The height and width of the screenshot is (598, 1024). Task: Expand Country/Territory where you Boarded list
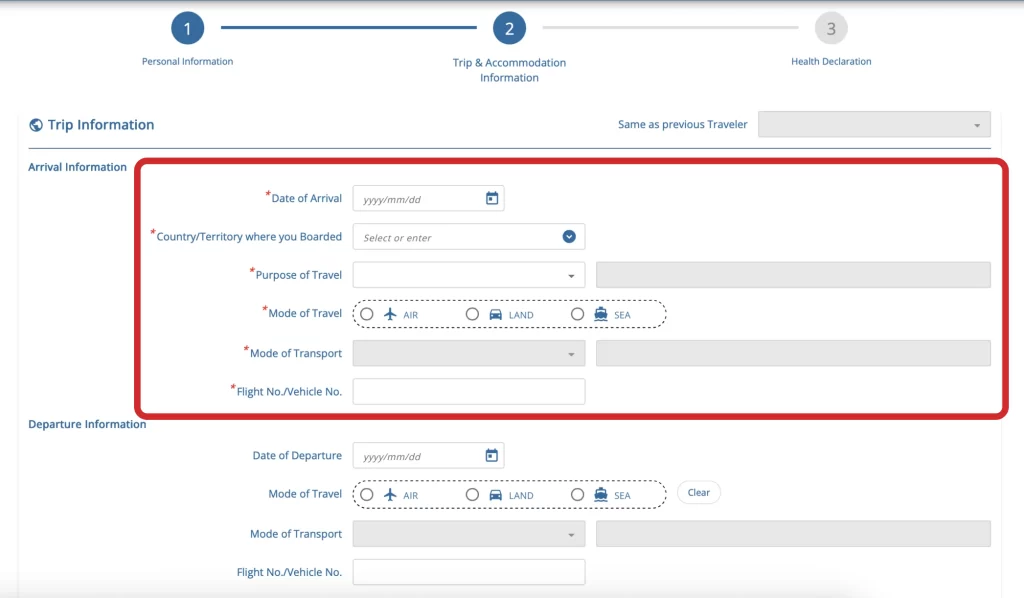coord(569,236)
